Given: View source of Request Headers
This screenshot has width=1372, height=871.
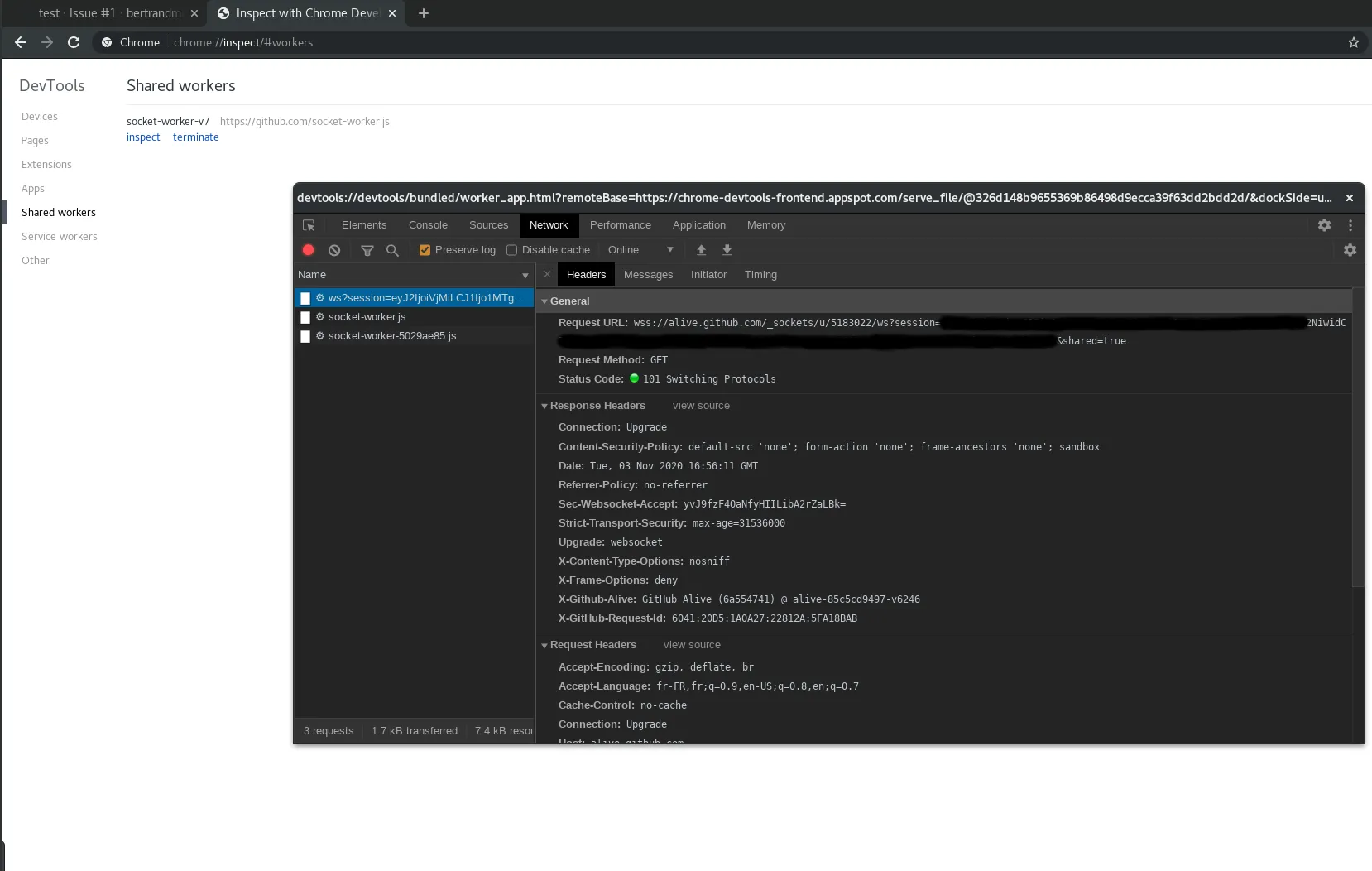Looking at the screenshot, I should pos(692,645).
